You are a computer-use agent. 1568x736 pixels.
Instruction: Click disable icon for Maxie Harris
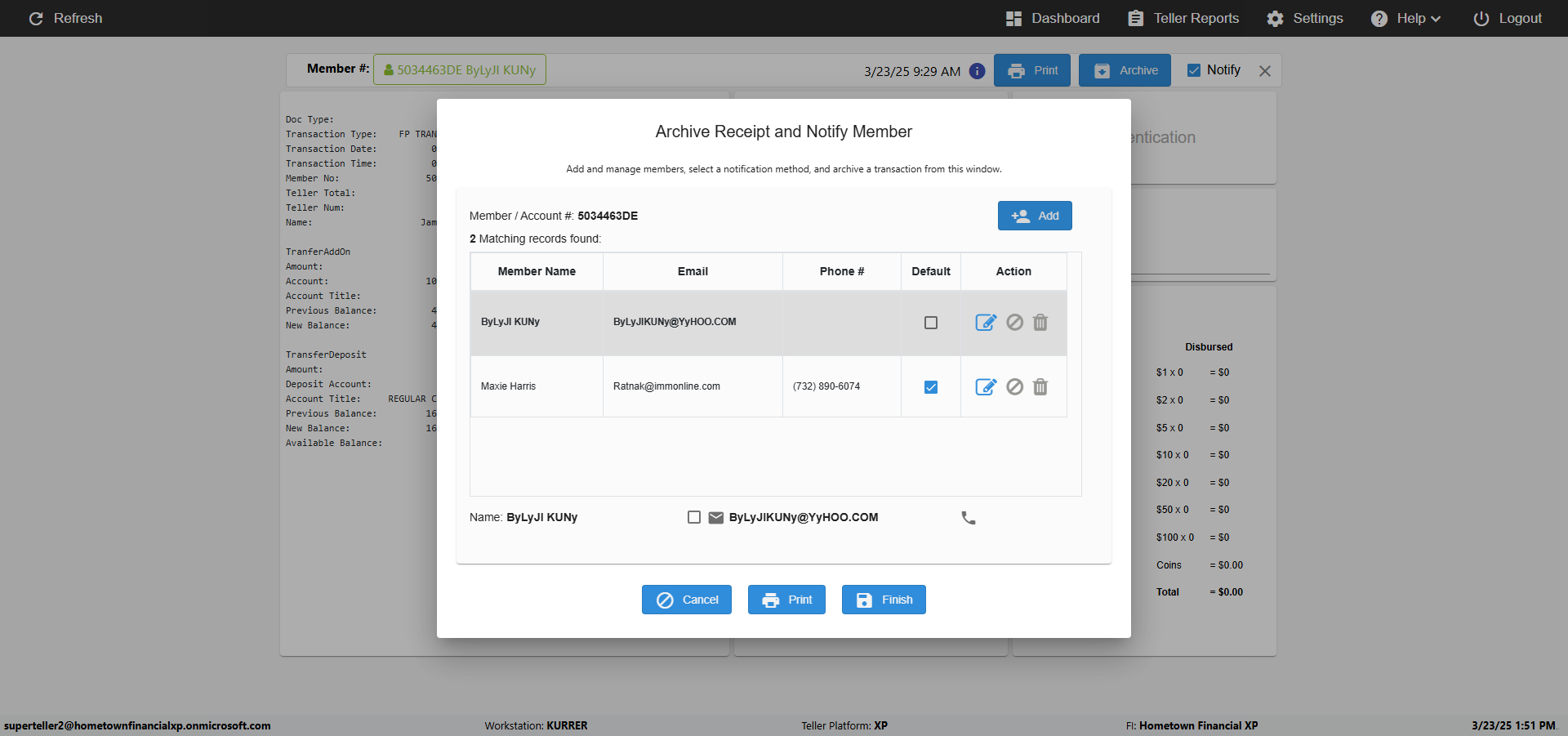point(1014,387)
